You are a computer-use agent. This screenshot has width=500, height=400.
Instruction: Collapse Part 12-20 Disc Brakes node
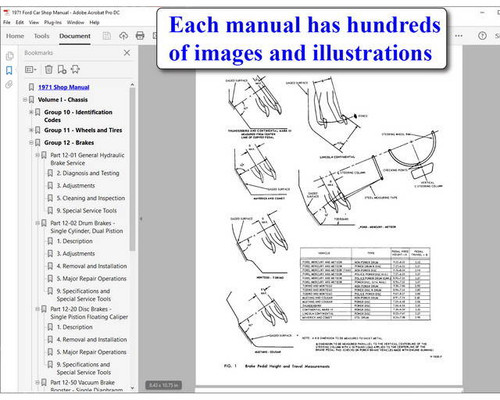tap(37, 309)
